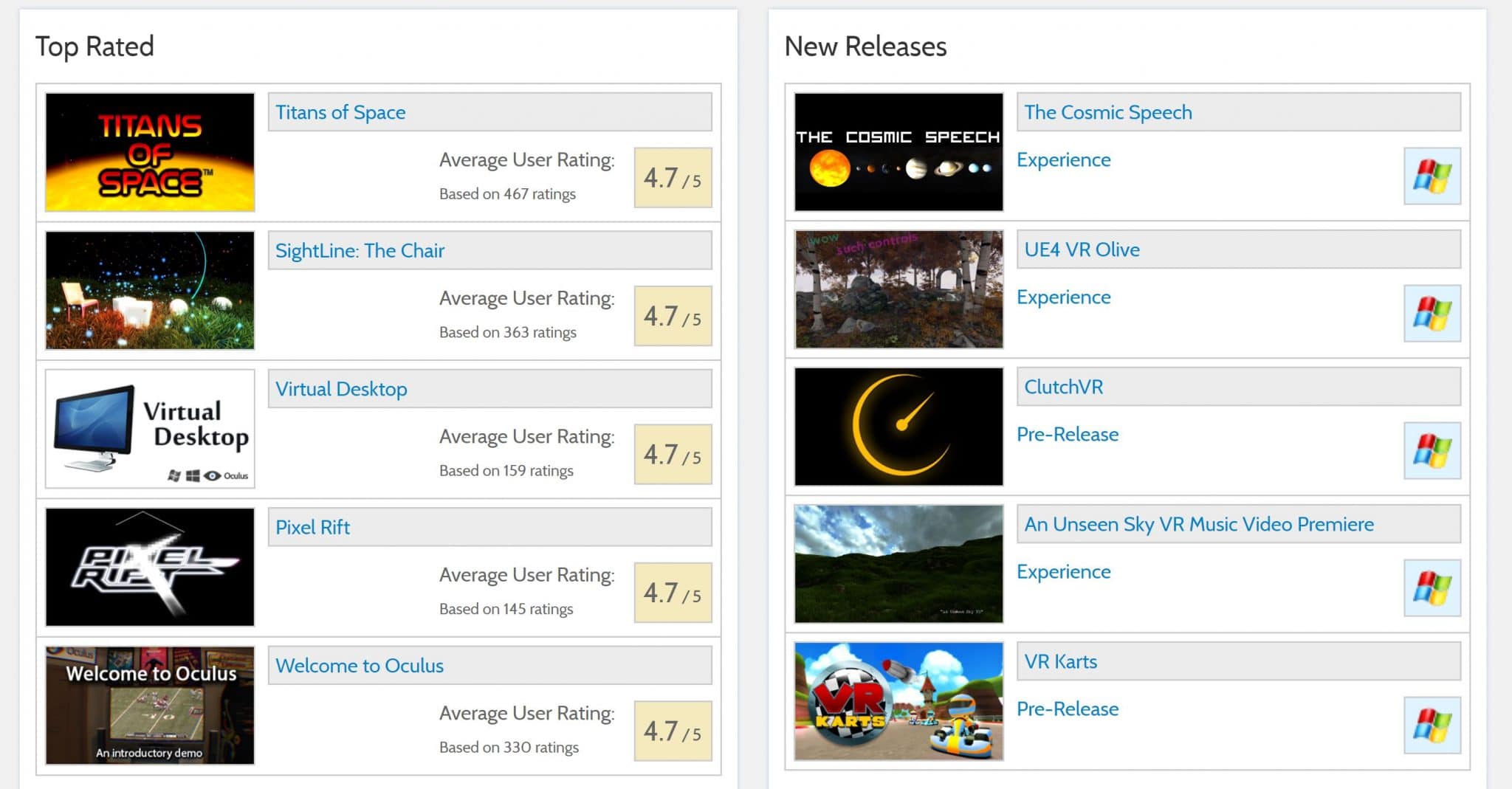The width and height of the screenshot is (1512, 789).
Task: Click Windows icon in An Unseen Sky row
Action: [x=1432, y=588]
